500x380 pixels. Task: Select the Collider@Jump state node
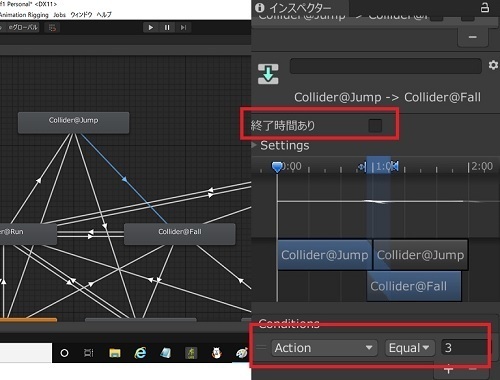coord(73,123)
